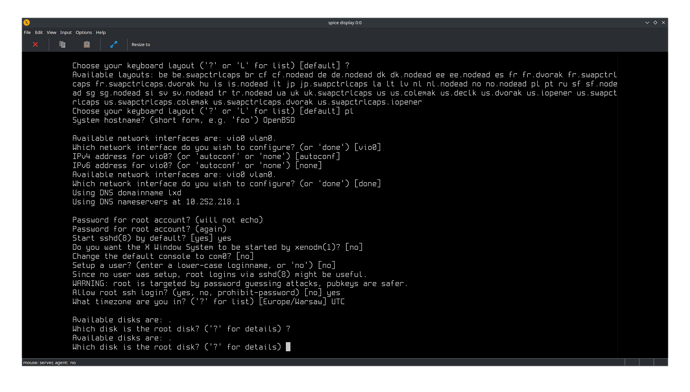Open the Edit menu
The image size is (690, 392).
click(x=39, y=33)
